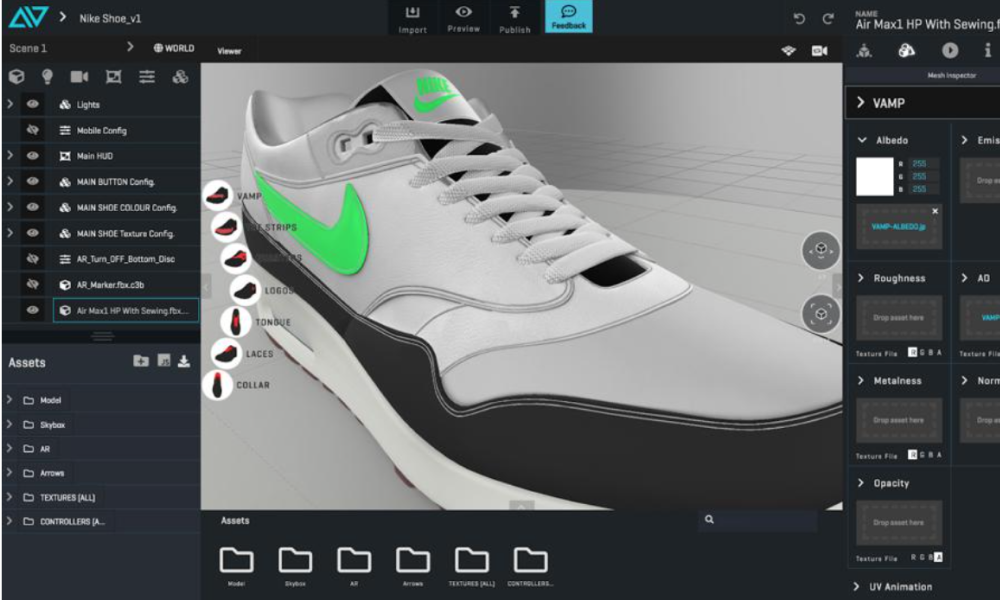Image resolution: width=1000 pixels, height=600 pixels.
Task: Click the app logo at top left
Action: pyautogui.click(x=27, y=16)
